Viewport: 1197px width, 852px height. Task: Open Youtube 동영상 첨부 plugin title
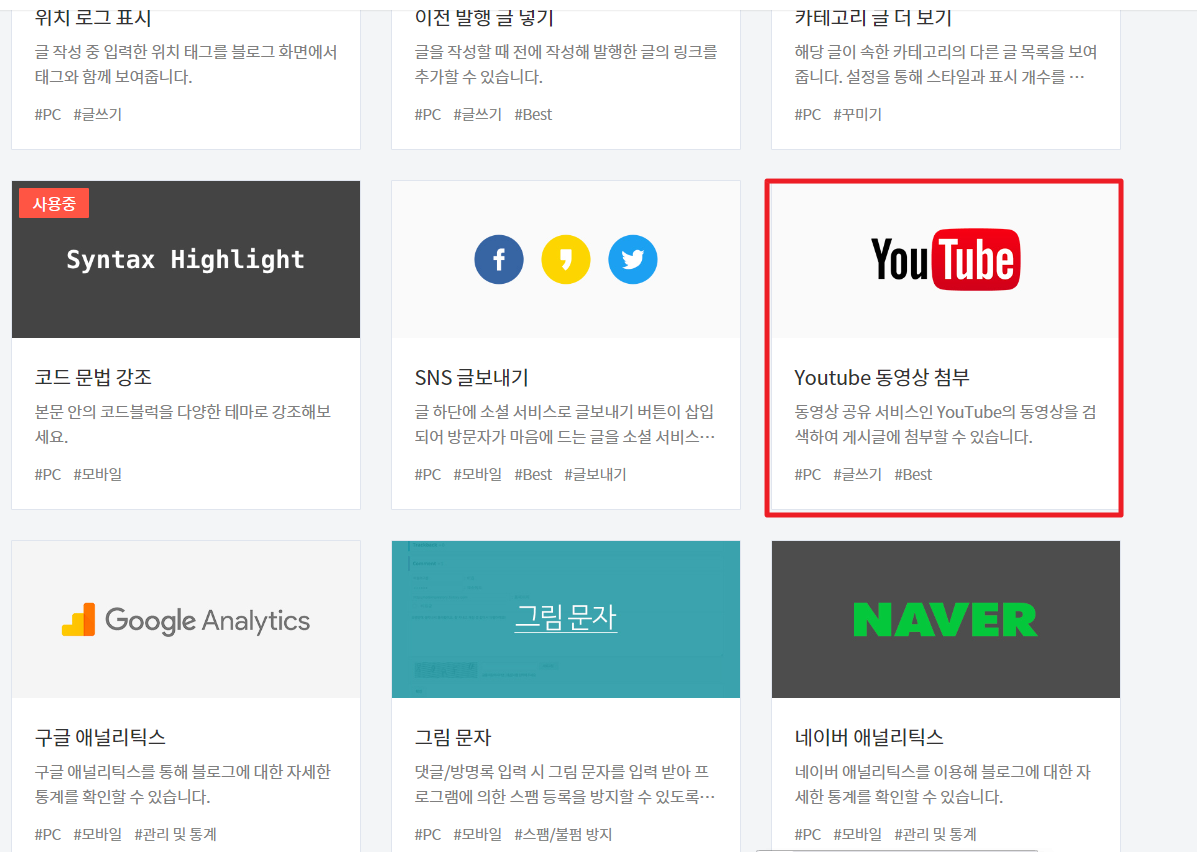(882, 377)
